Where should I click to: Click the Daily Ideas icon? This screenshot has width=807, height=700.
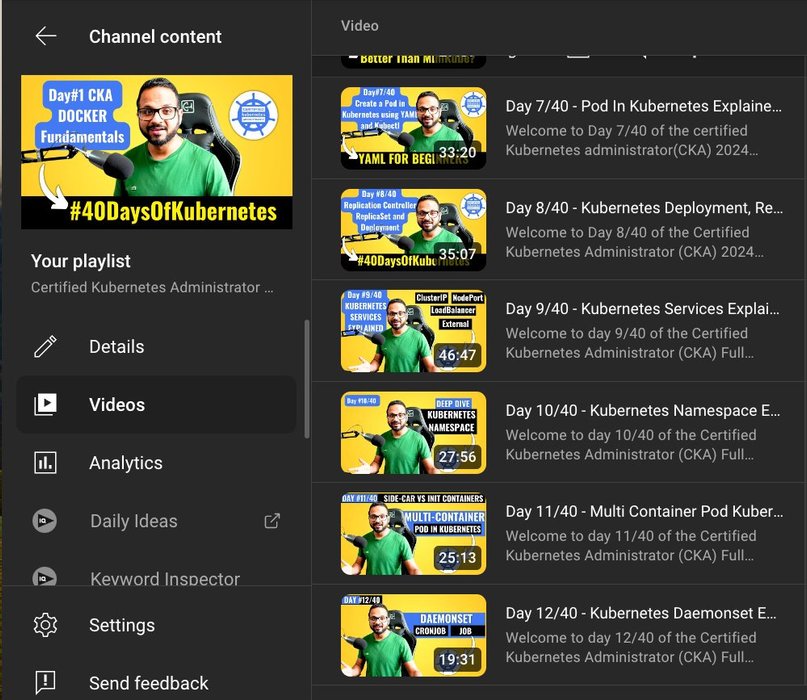tap(45, 521)
